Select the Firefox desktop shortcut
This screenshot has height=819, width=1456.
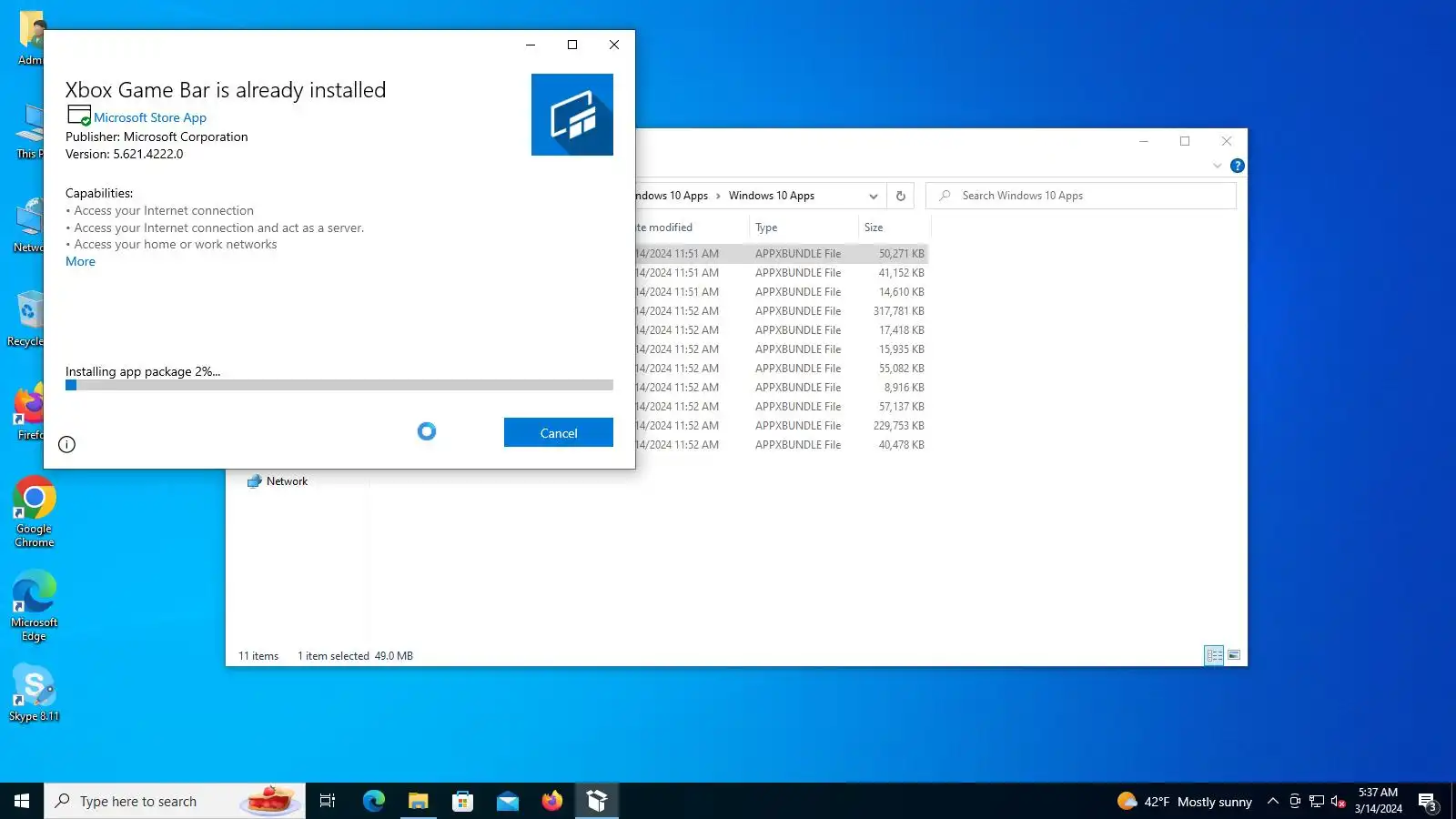29,412
